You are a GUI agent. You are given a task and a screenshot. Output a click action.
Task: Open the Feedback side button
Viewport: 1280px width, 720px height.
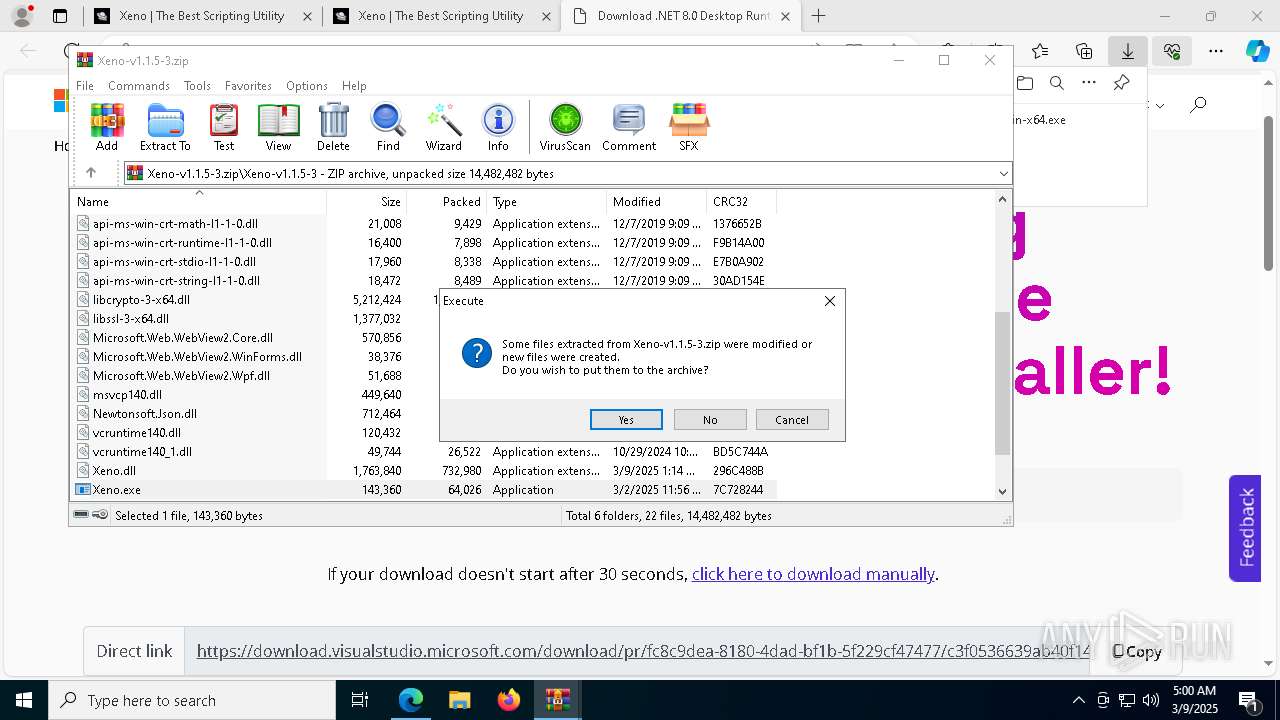(x=1245, y=528)
